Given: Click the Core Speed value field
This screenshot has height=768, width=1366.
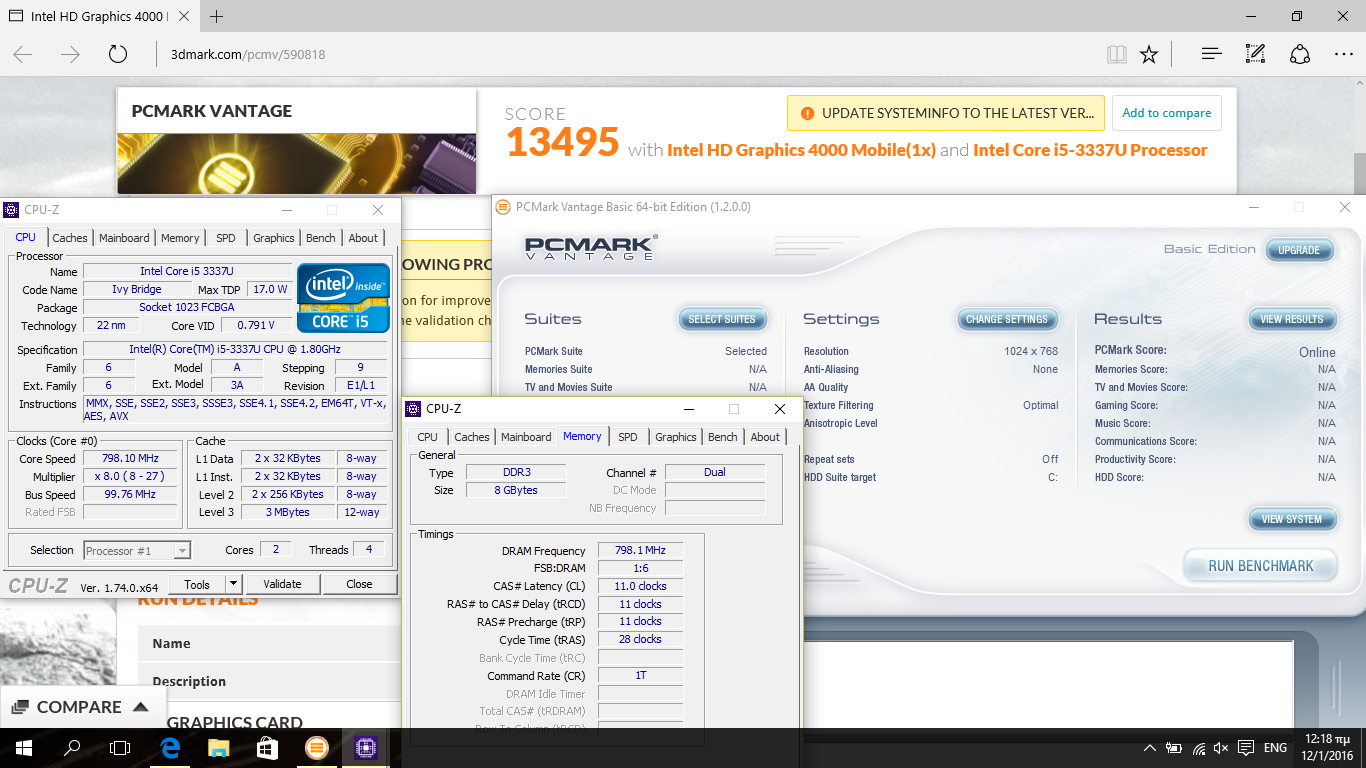Looking at the screenshot, I should coord(129,458).
